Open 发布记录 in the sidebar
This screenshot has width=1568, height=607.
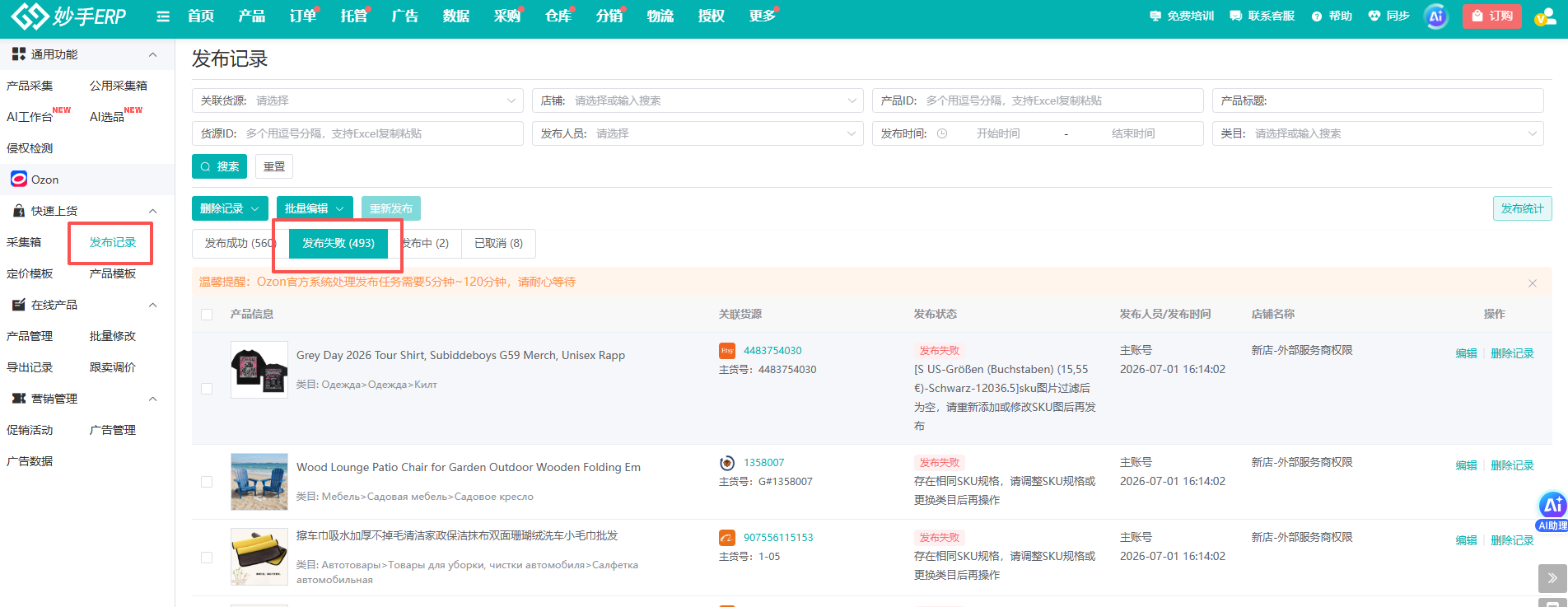coord(113,242)
